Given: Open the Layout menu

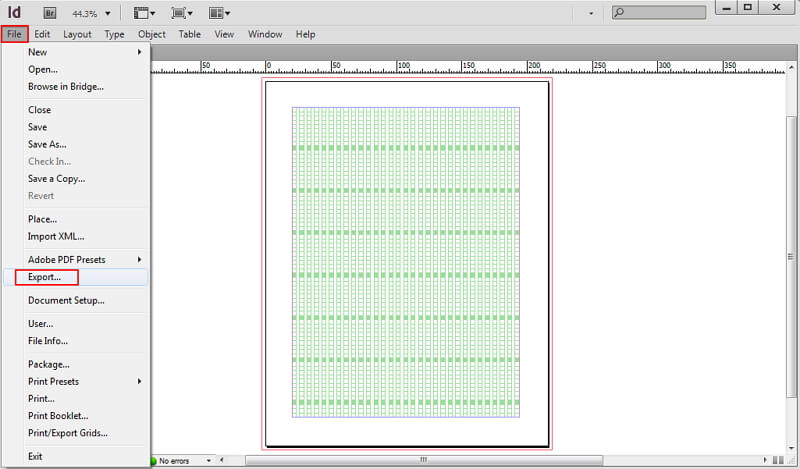Looking at the screenshot, I should 77,34.
